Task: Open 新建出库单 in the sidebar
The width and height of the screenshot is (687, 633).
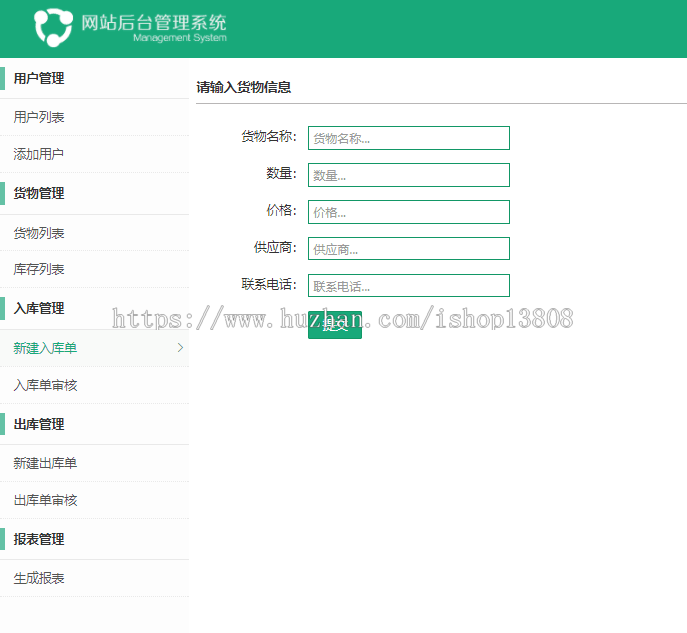Action: click(x=45, y=463)
